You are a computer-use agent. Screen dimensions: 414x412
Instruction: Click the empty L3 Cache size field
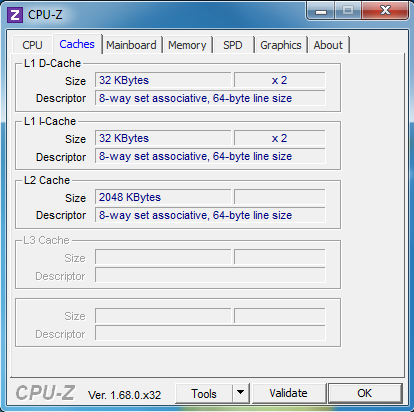tap(163, 257)
